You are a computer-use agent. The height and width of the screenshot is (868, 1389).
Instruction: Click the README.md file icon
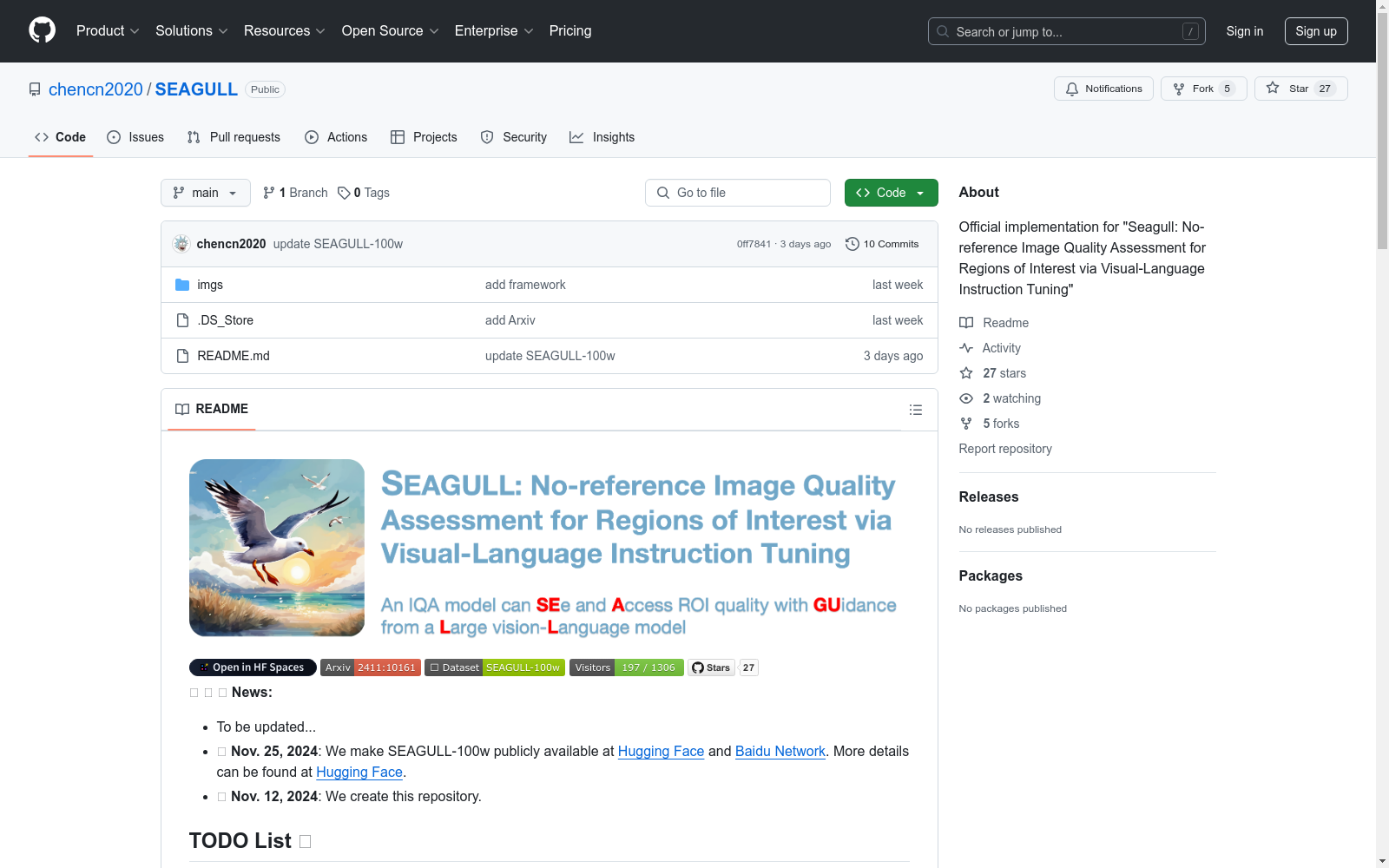[x=182, y=356]
